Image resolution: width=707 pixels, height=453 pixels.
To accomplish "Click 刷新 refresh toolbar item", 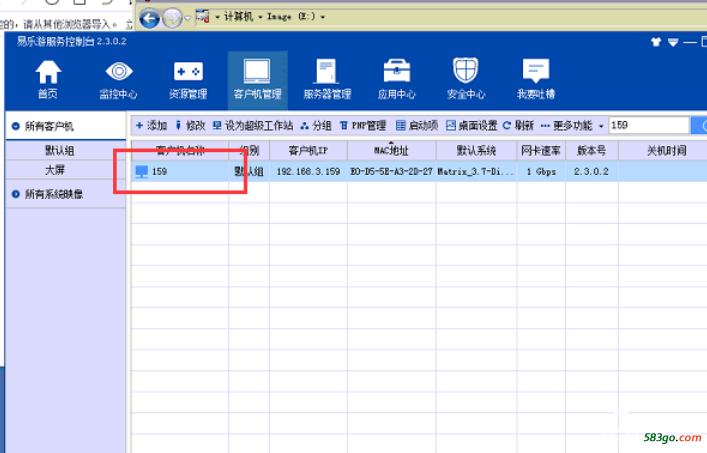I will 518,125.
